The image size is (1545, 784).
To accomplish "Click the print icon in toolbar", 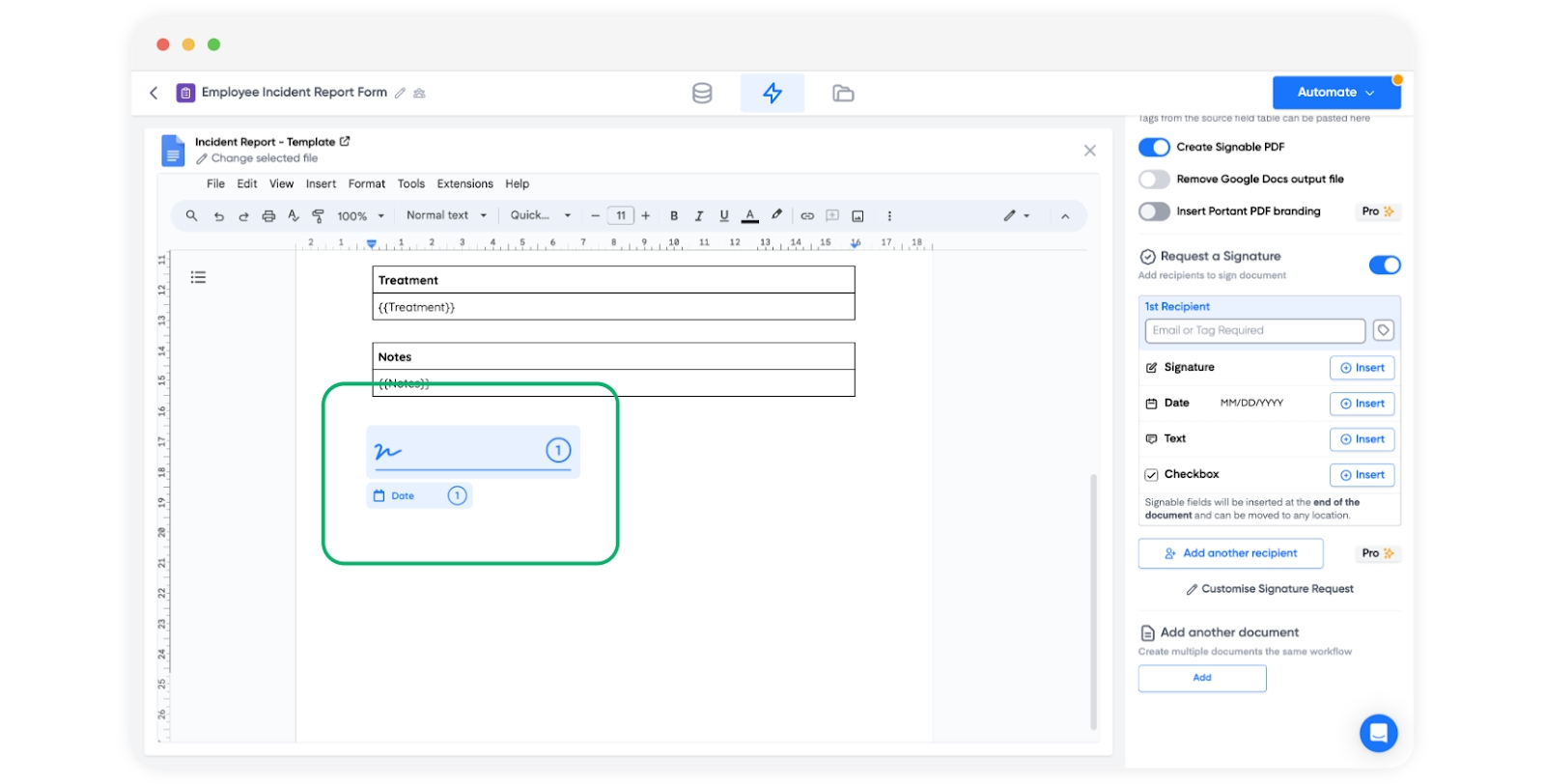I will pos(268,216).
